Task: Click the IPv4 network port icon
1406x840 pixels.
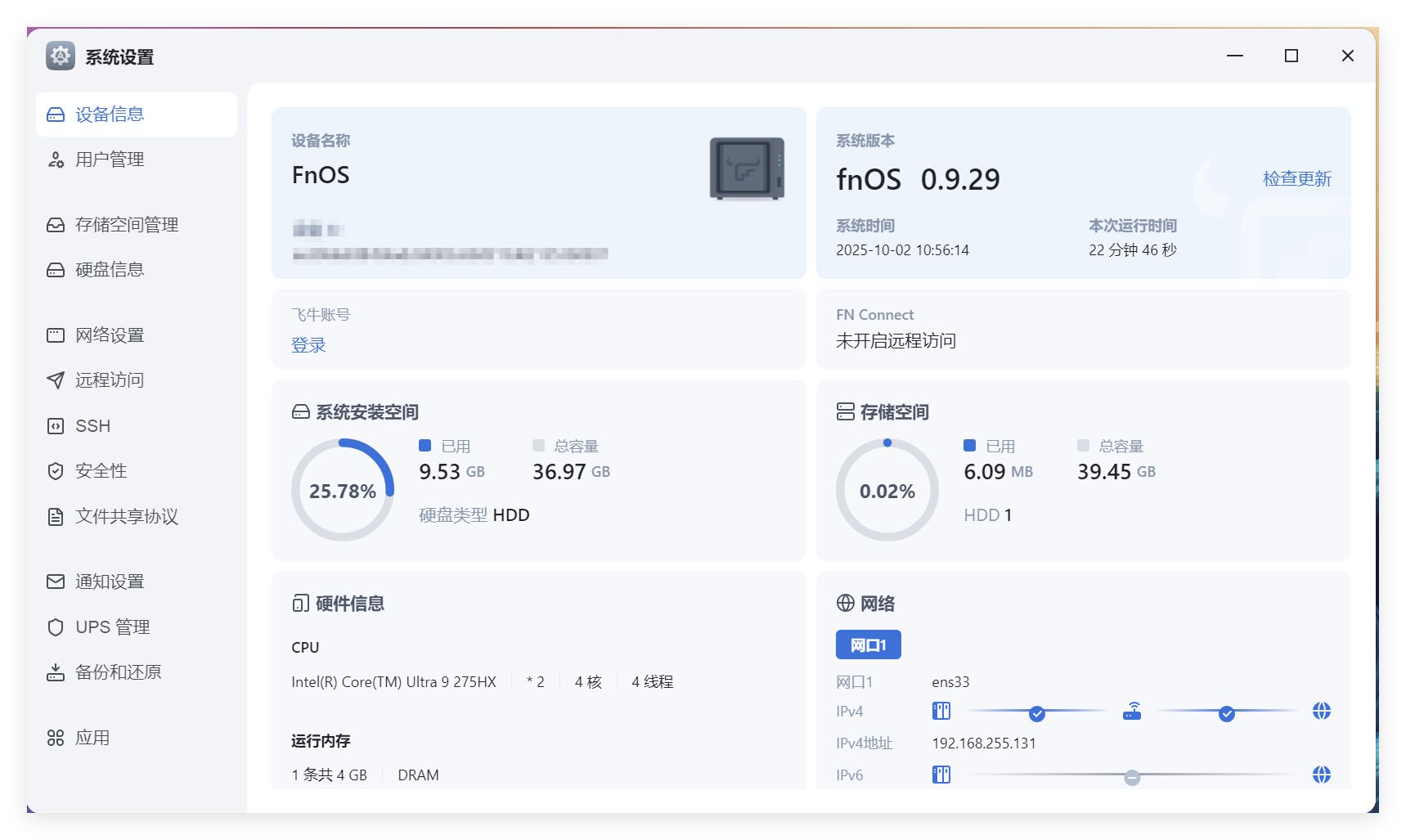Action: click(941, 711)
